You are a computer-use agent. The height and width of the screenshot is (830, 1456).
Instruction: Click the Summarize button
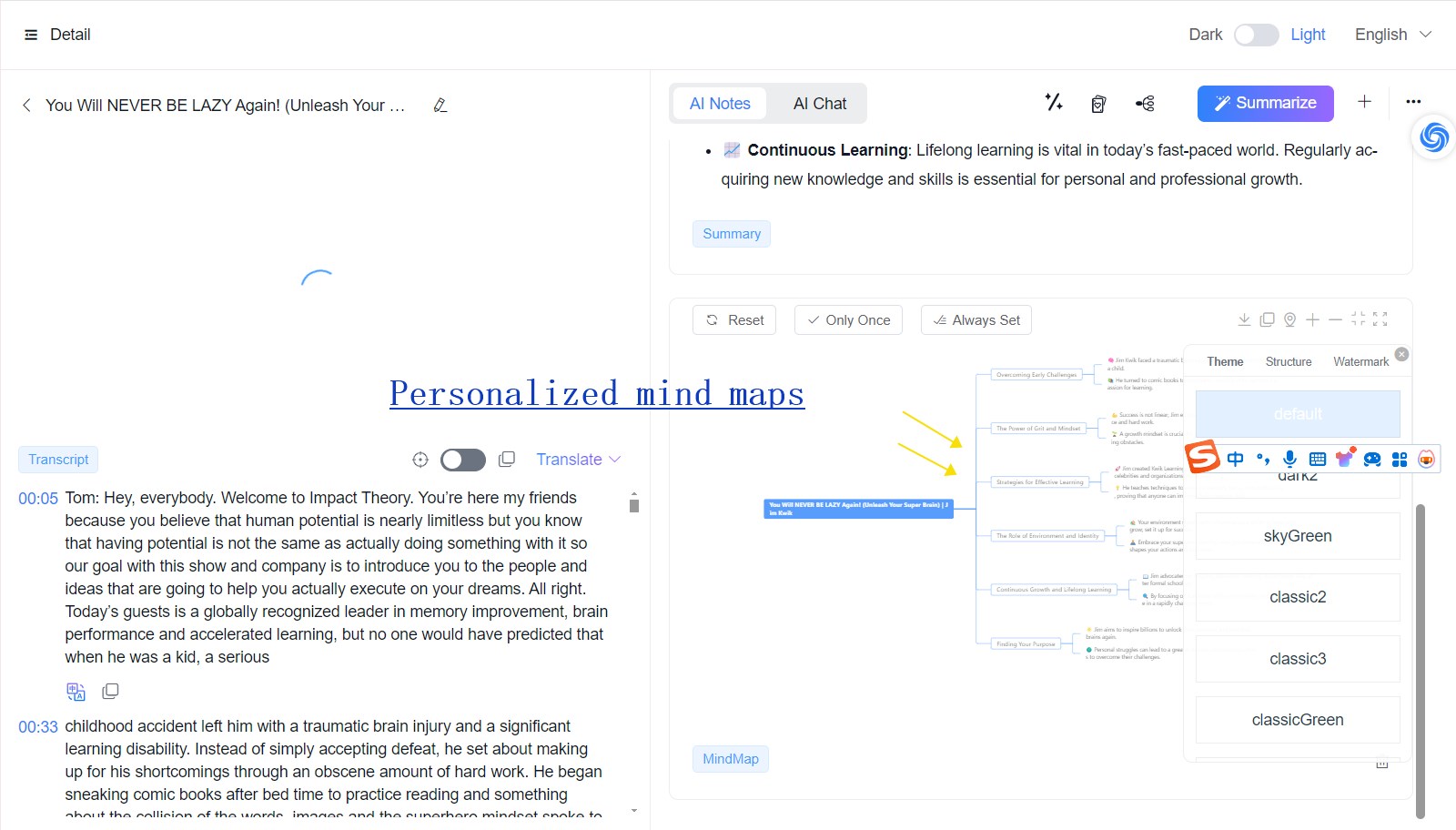click(1264, 103)
